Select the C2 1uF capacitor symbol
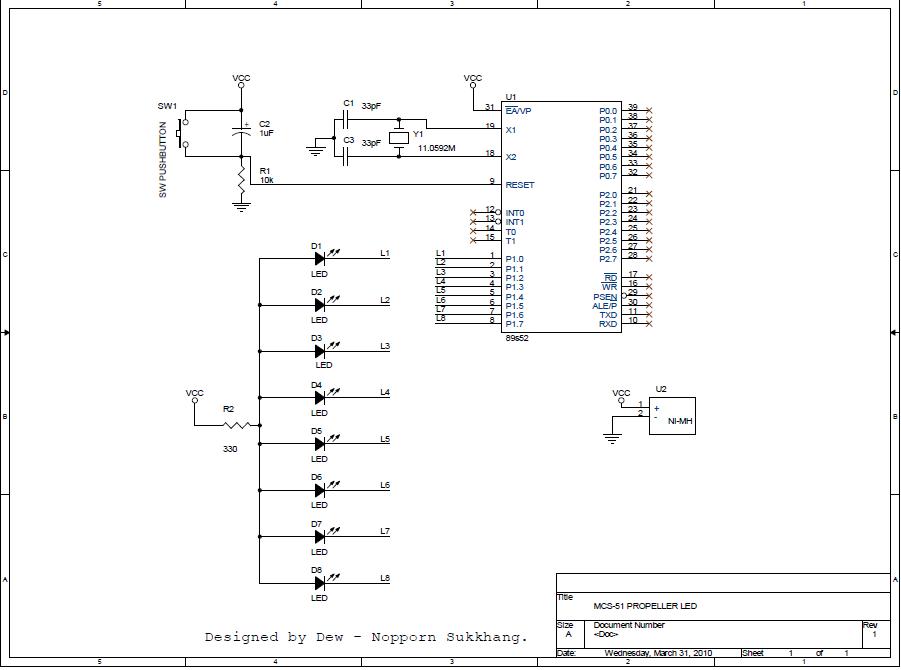 [241, 130]
